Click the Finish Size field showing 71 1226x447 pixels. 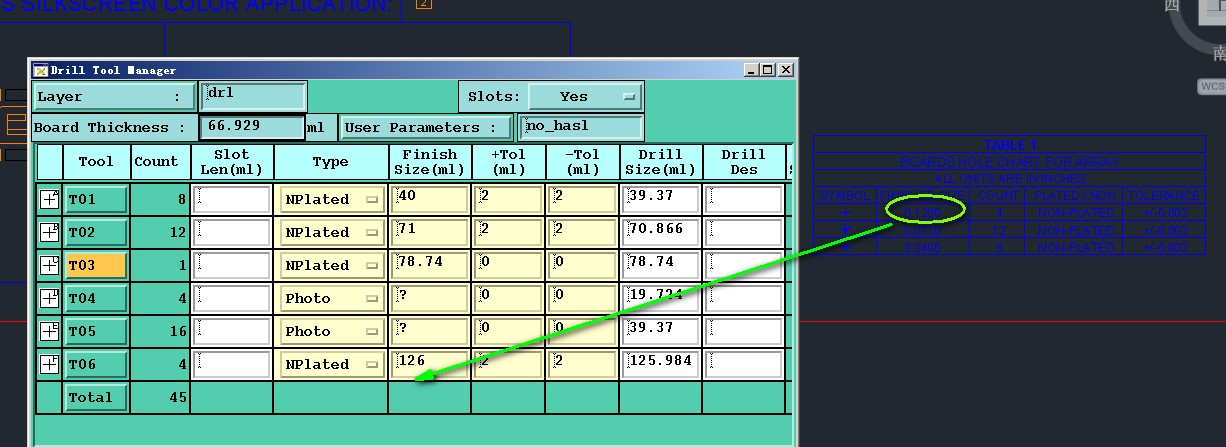click(x=430, y=232)
